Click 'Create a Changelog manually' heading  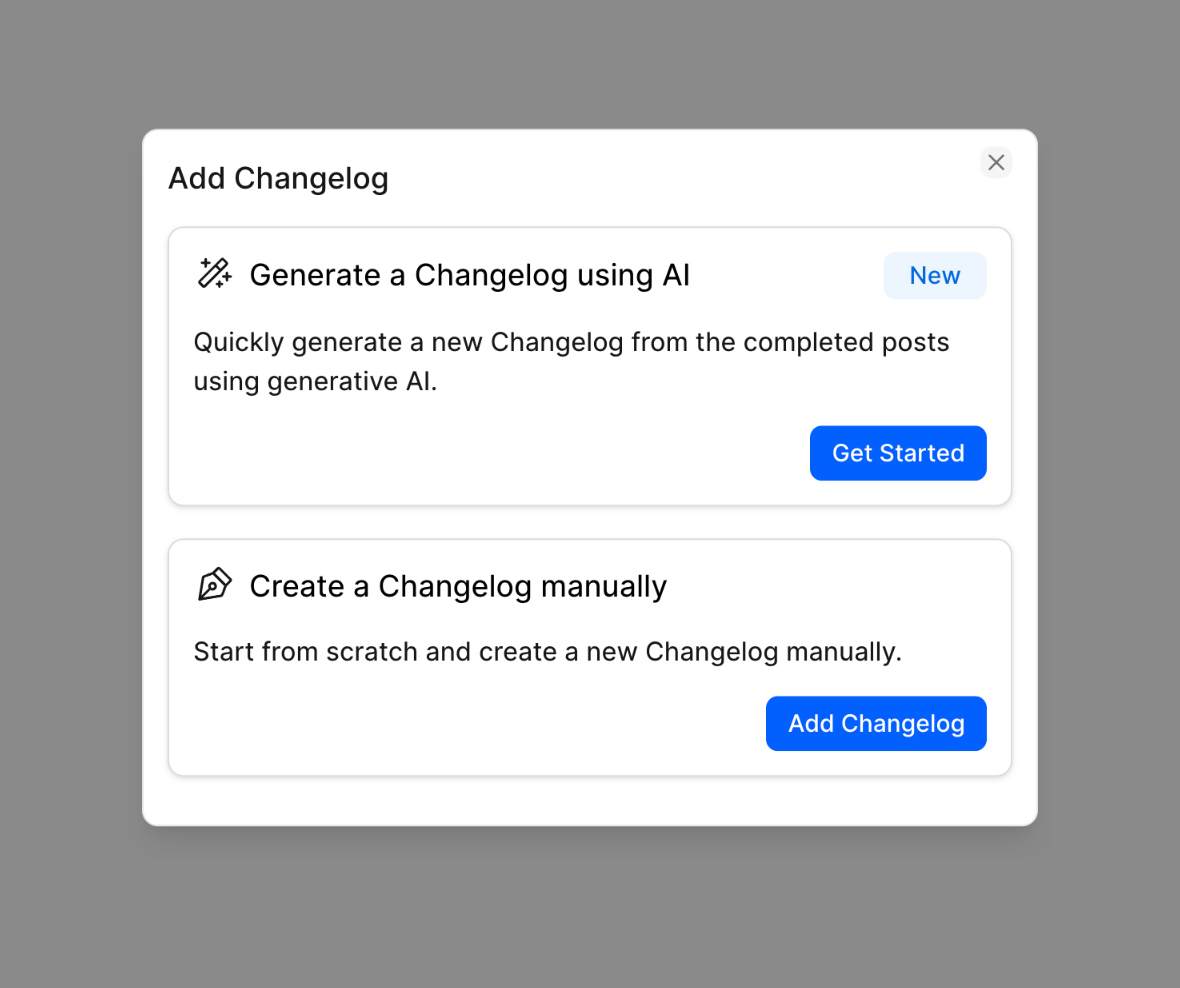(x=457, y=586)
